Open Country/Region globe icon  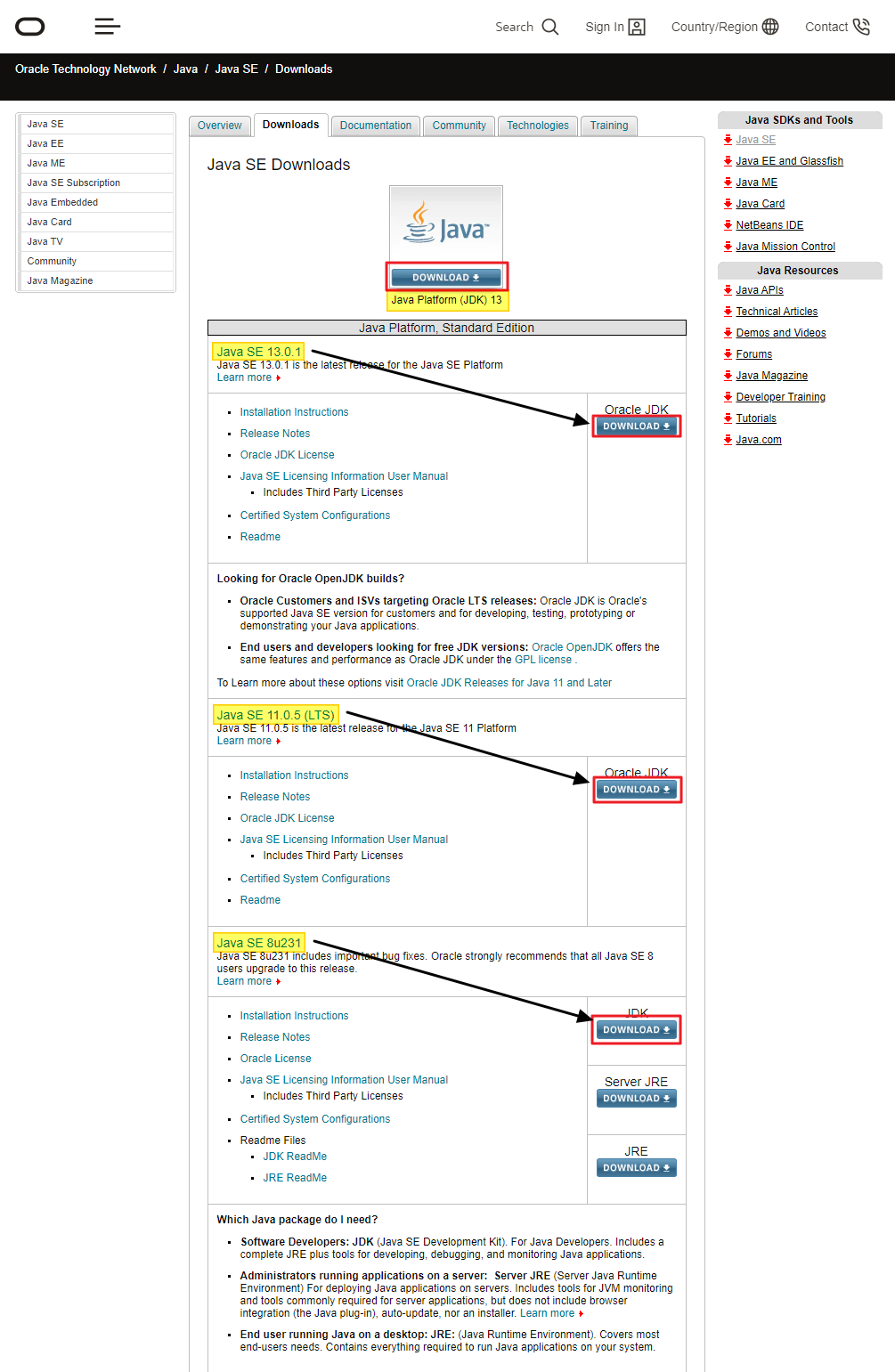coord(770,27)
